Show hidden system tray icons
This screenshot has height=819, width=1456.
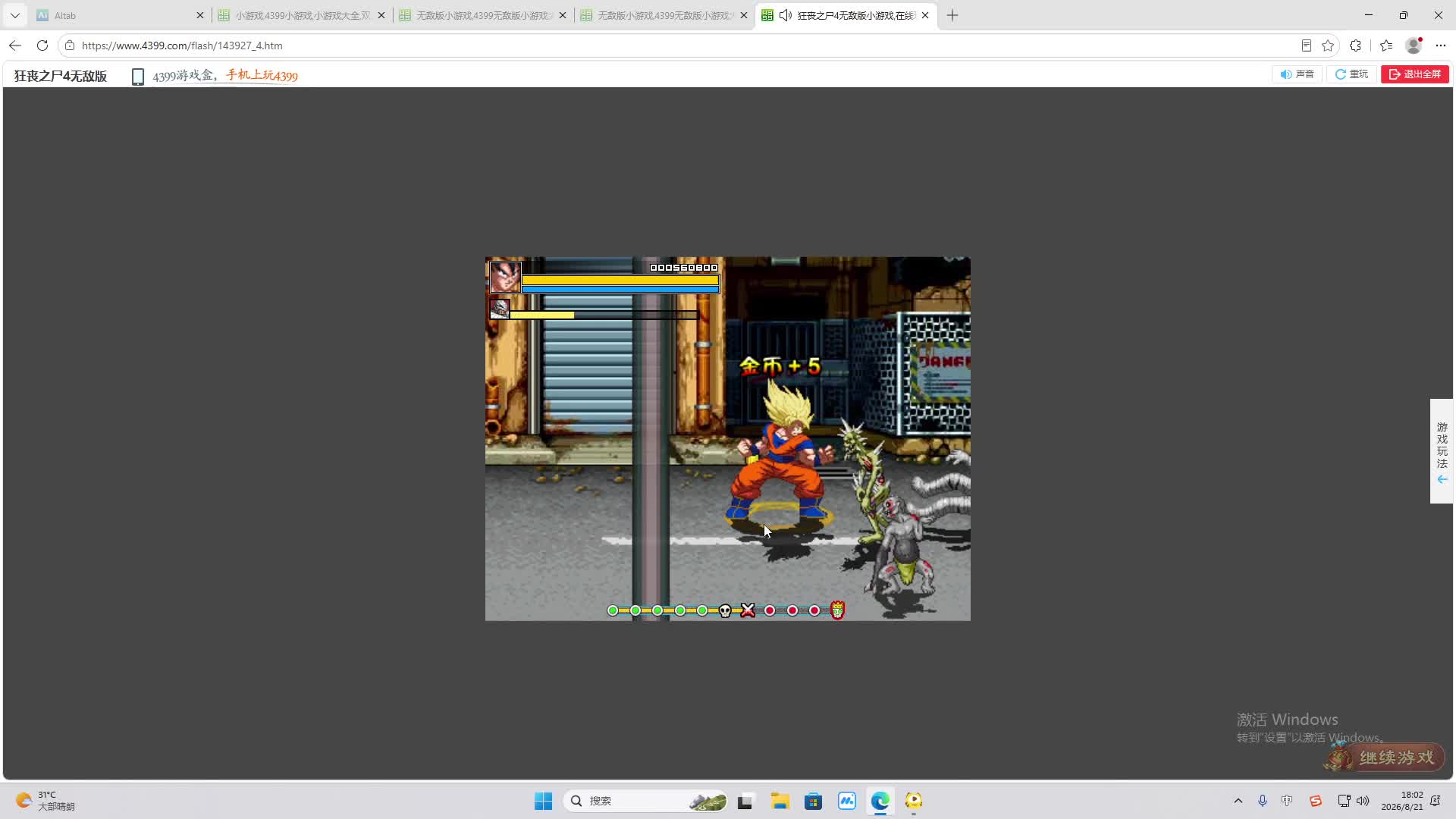pos(1238,801)
